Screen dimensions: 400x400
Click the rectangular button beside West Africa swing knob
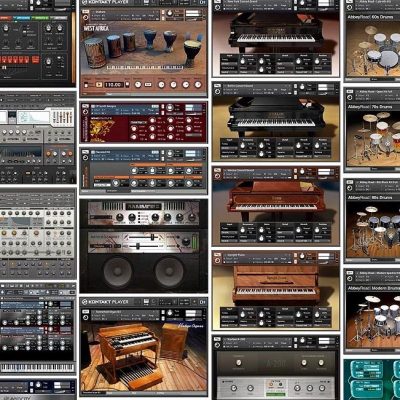[x=148, y=85]
